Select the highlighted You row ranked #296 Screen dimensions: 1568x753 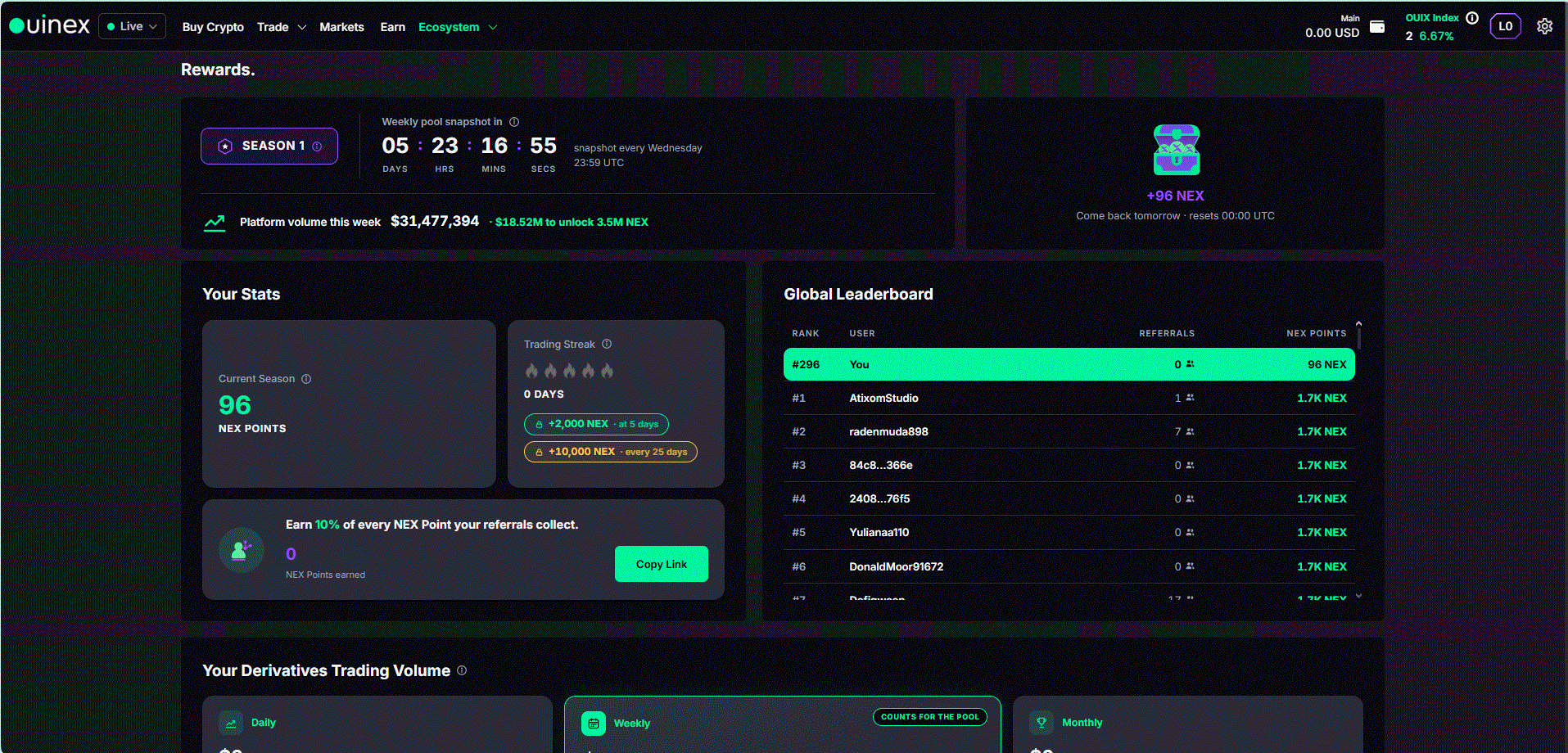coord(1069,364)
